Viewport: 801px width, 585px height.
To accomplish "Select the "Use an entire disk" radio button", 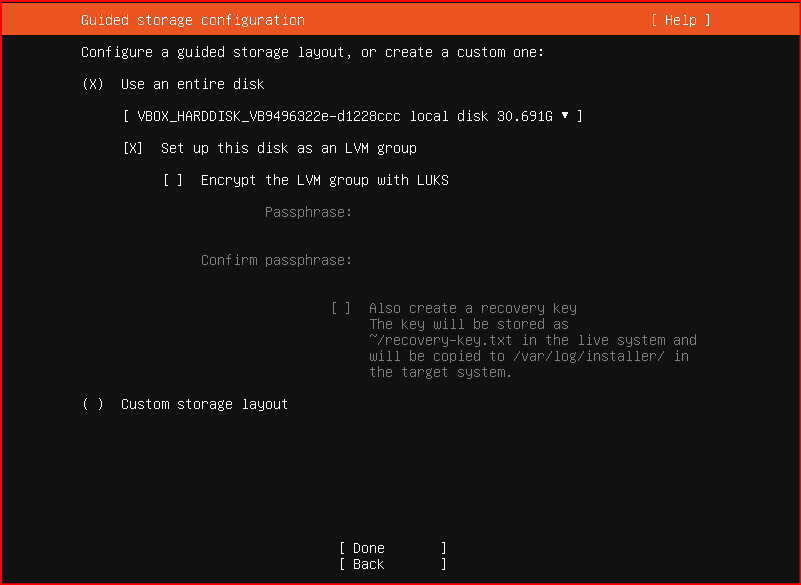I will point(93,84).
